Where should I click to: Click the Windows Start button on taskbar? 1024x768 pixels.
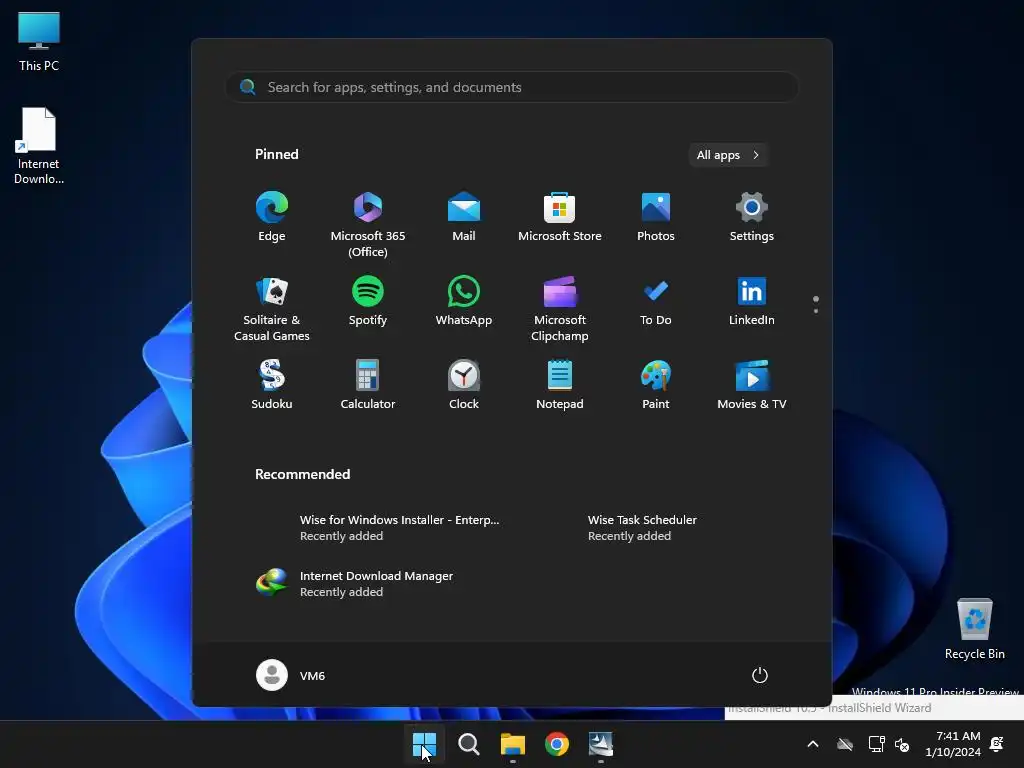point(424,744)
